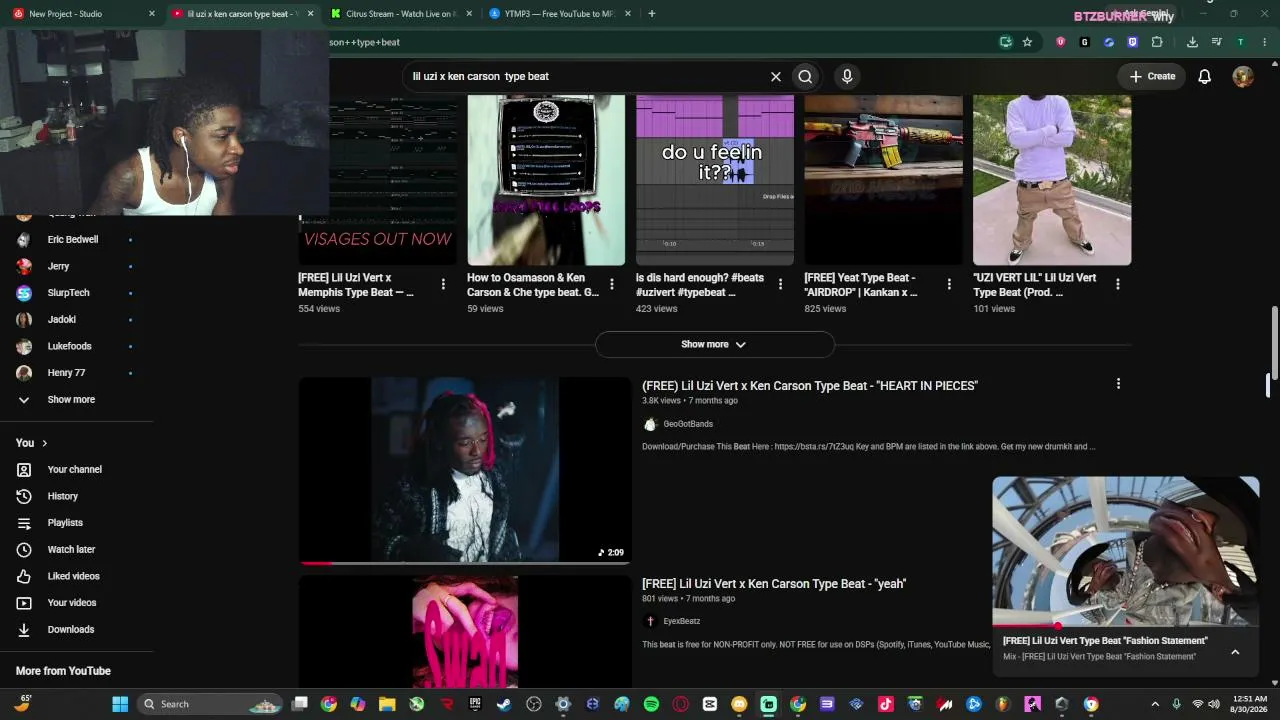
Task: Close the YTMP3 tab
Action: 626,14
